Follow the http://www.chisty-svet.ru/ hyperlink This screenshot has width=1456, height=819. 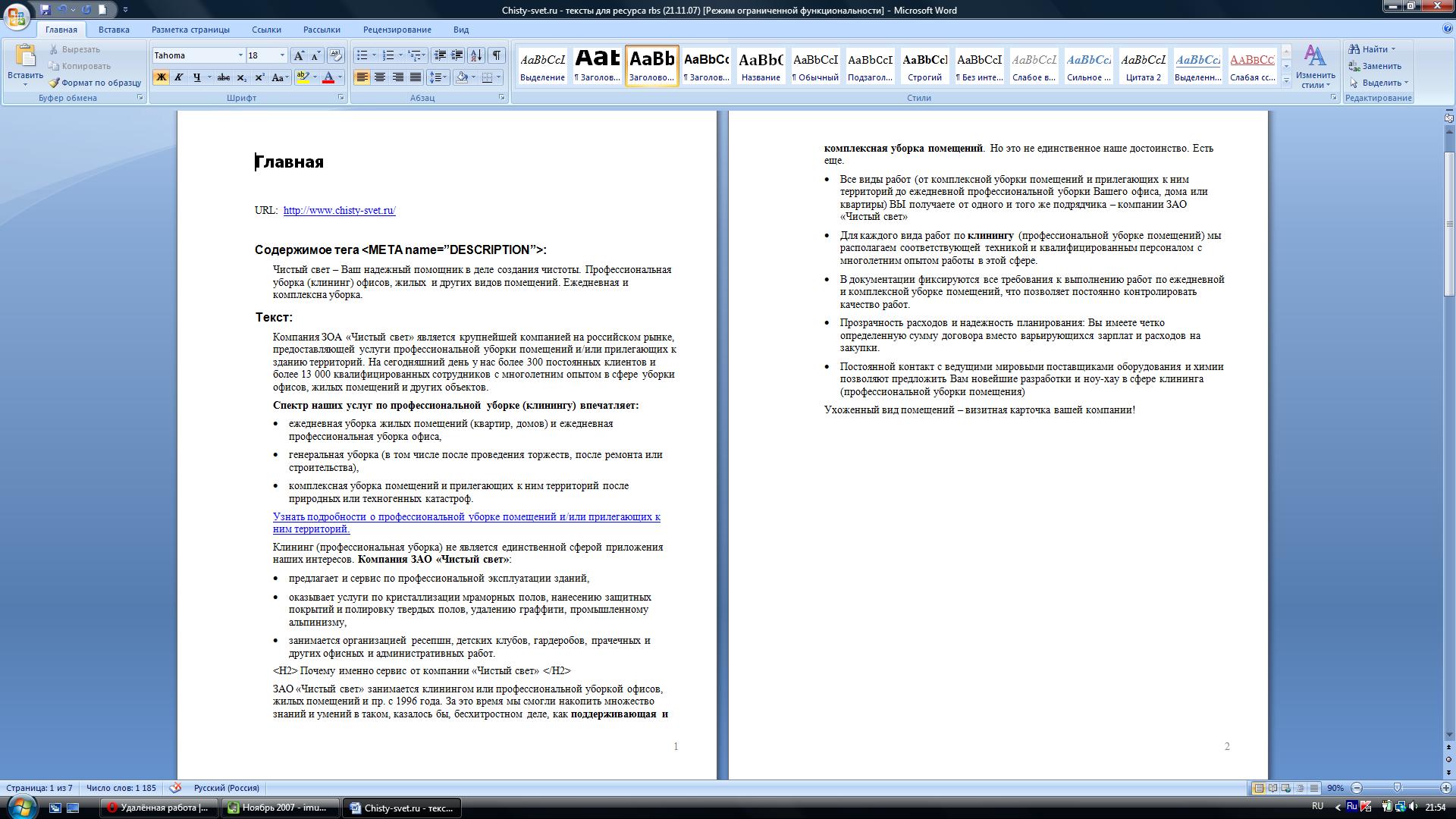339,211
